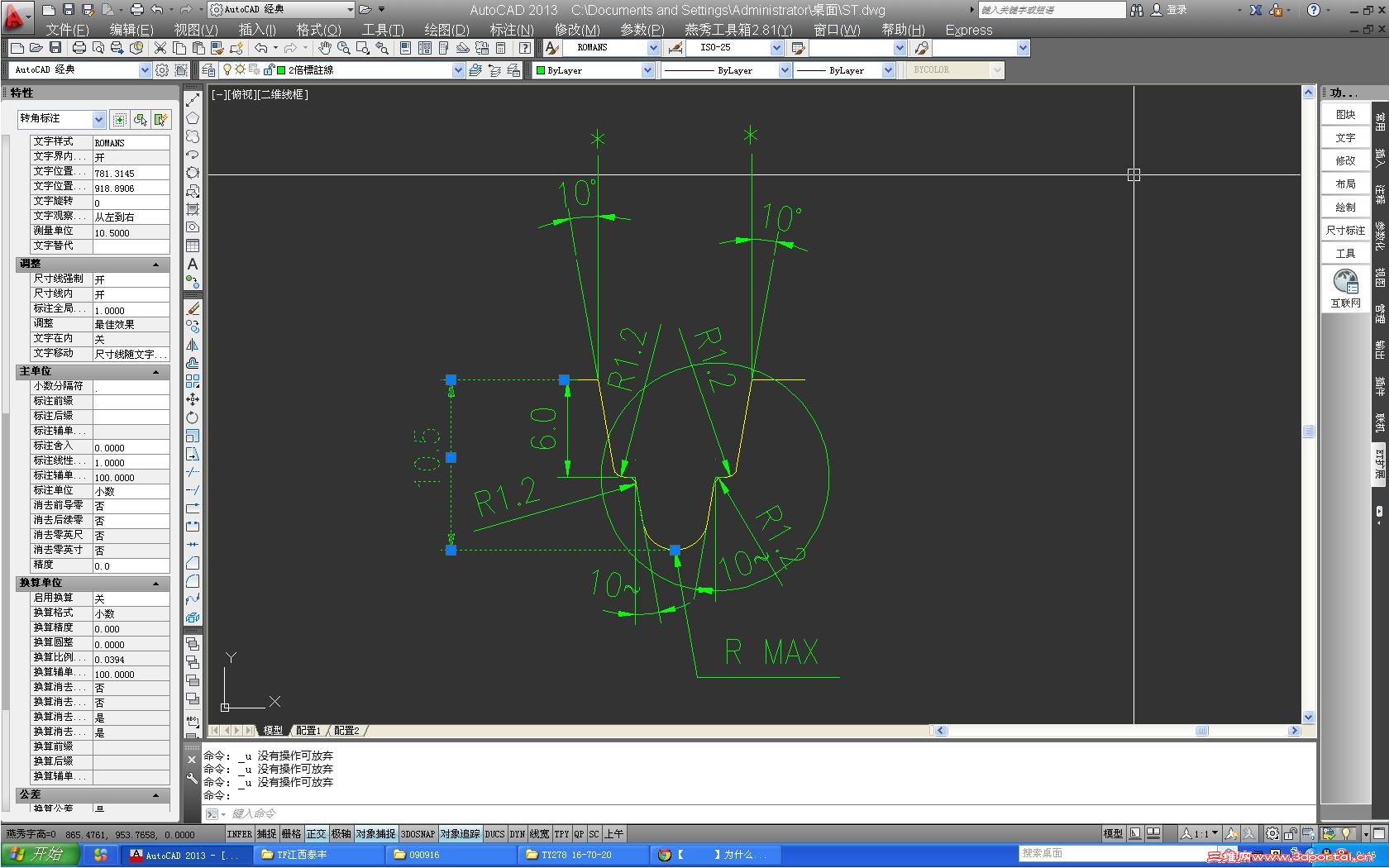Switch to the 配置1 layout tab
The width and height of the screenshot is (1389, 868).
click(308, 731)
